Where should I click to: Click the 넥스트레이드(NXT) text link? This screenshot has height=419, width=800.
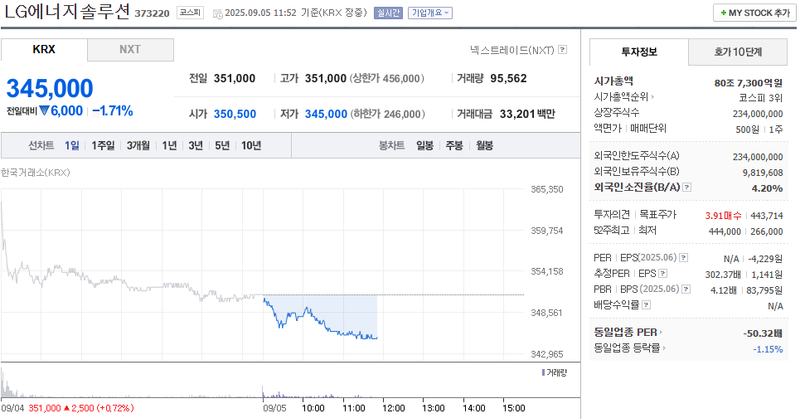click(x=512, y=50)
